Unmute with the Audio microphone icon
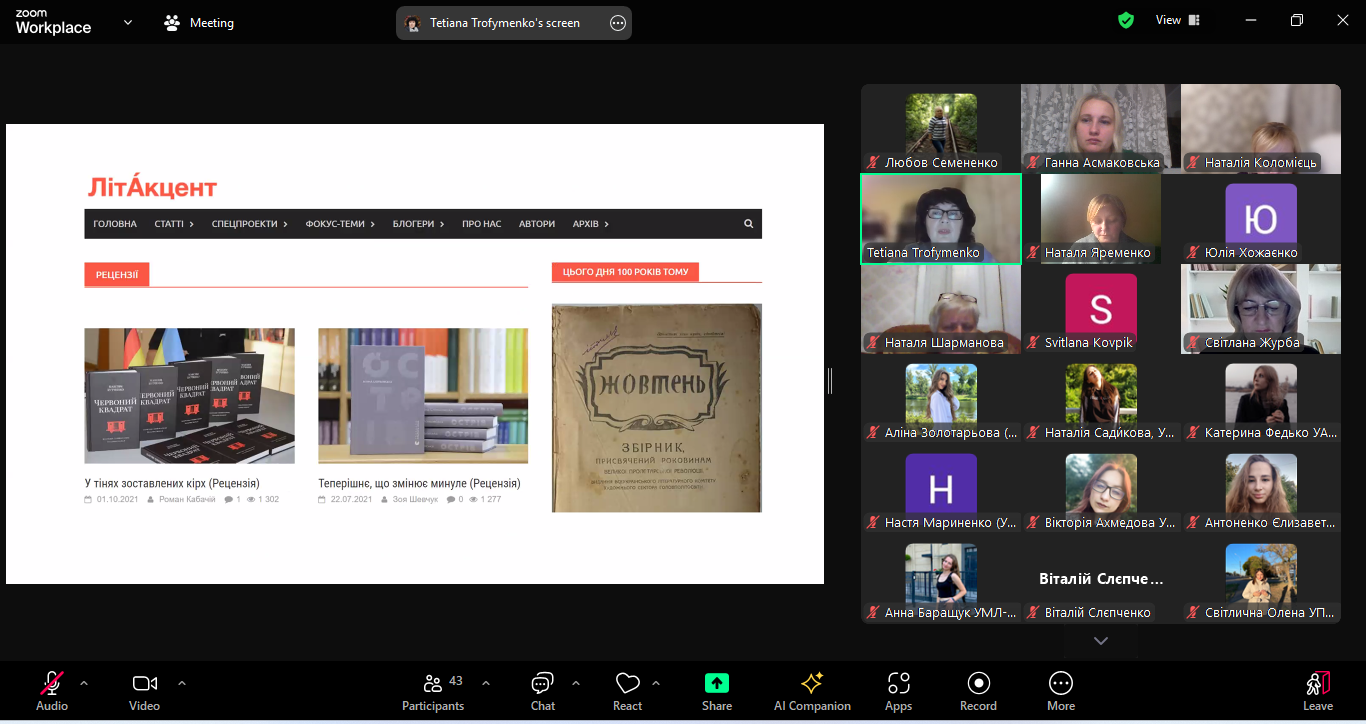 [x=52, y=683]
